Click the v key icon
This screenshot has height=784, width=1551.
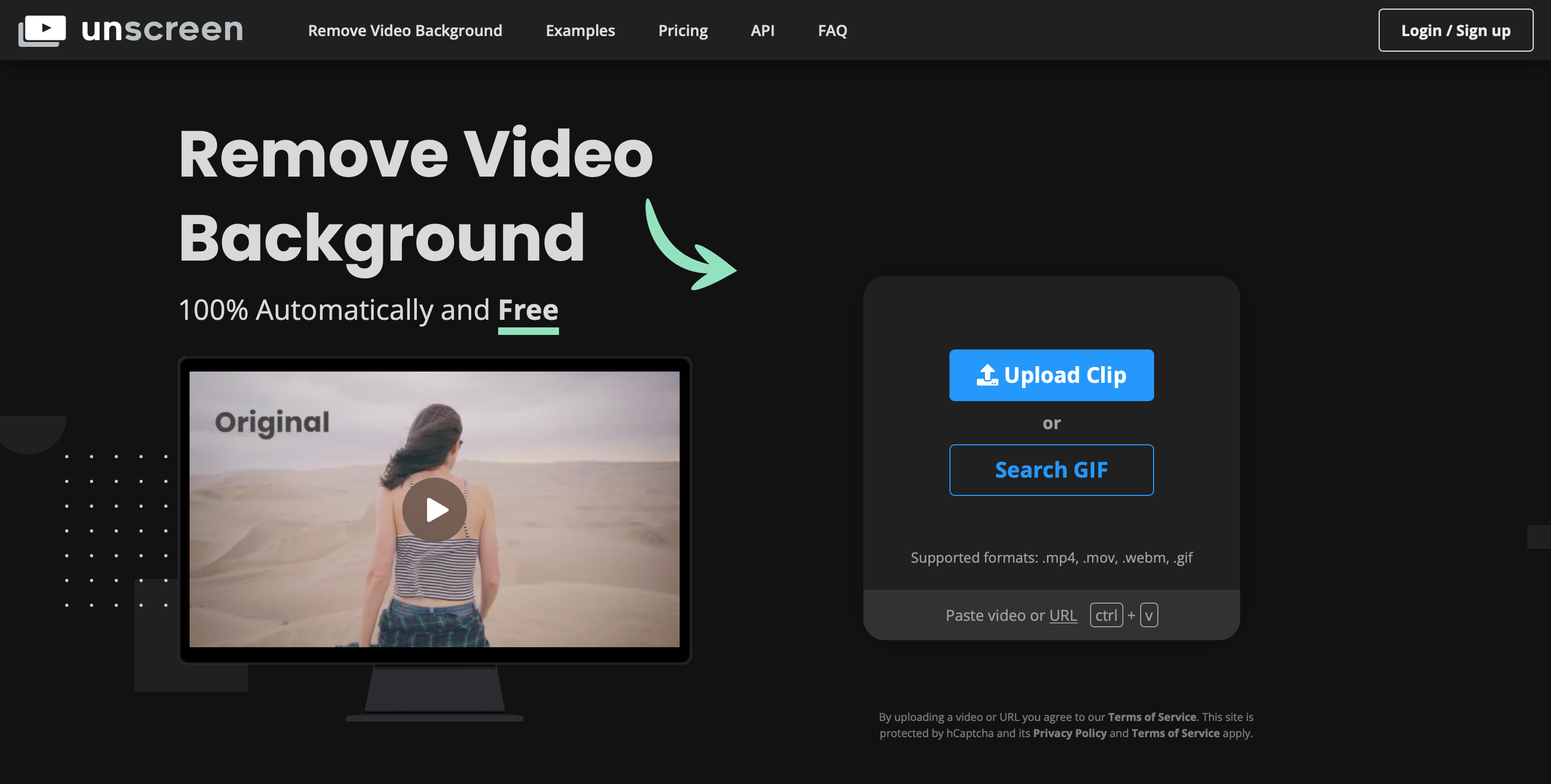pos(1149,615)
